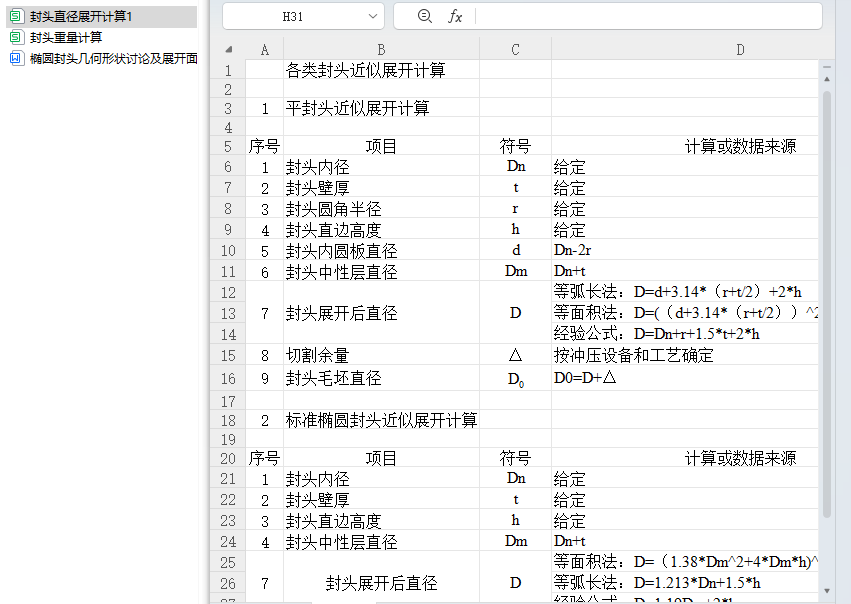Image resolution: width=851 pixels, height=604 pixels.
Task: Click the vertical scrollbar down arrow
Action: tap(827, 590)
